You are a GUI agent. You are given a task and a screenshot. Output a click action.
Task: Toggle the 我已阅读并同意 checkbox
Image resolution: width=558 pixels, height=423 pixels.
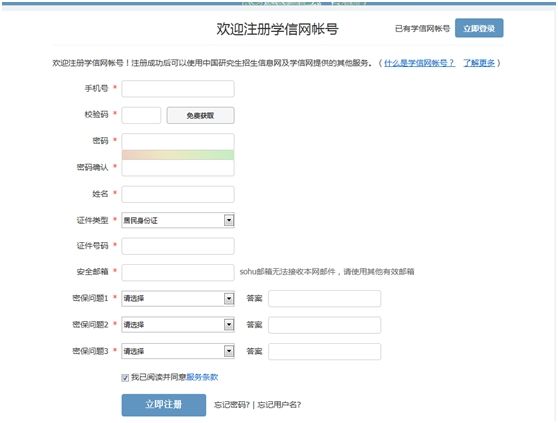point(125,377)
